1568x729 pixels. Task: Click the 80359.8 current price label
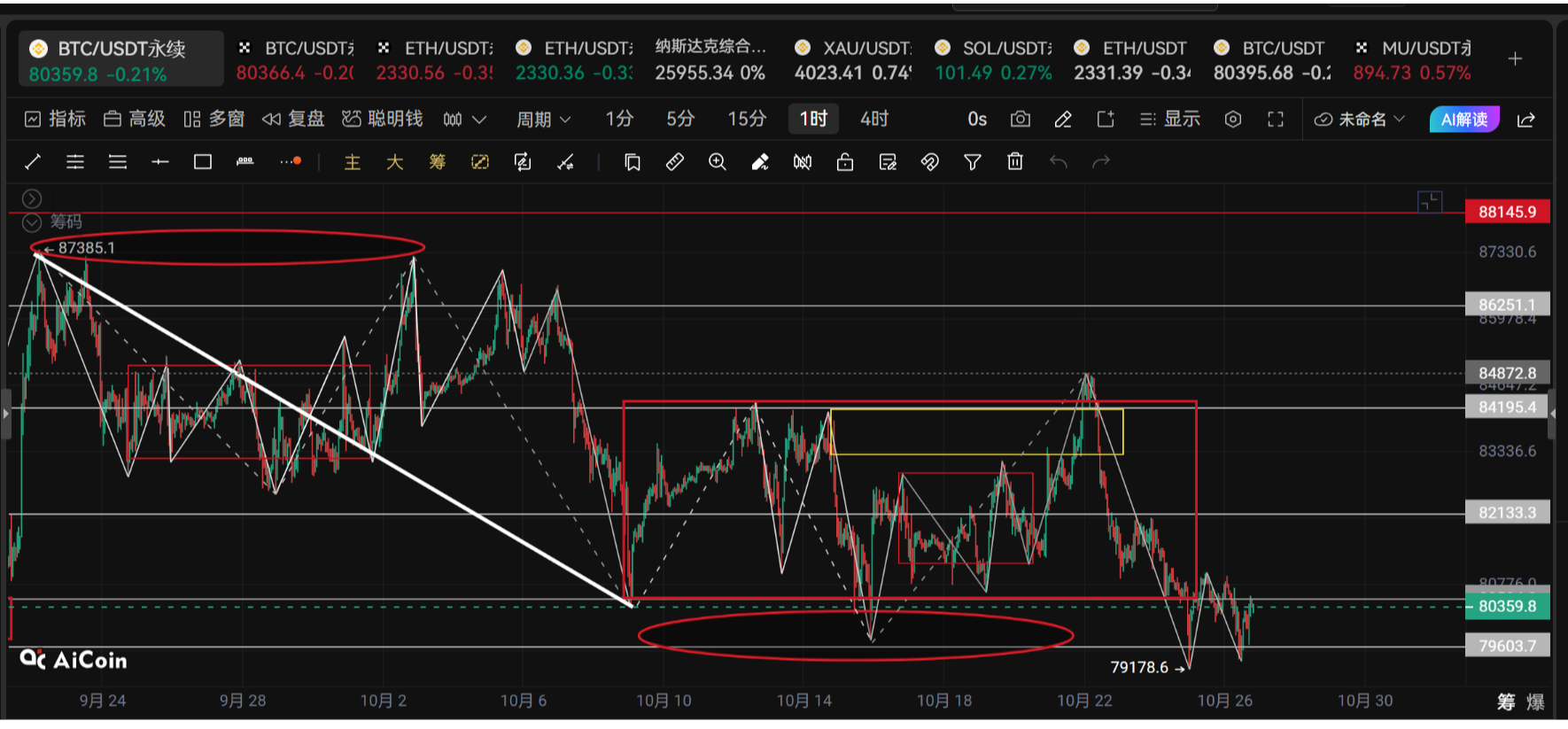point(1508,606)
